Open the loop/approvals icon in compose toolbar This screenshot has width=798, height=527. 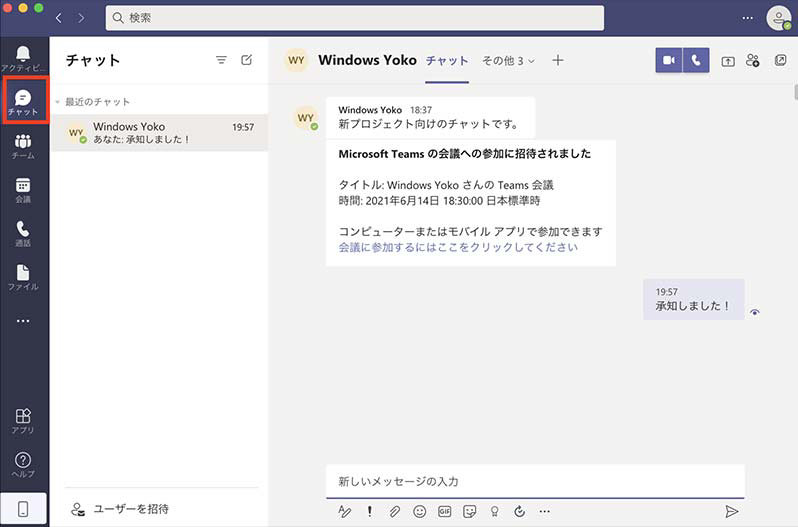tap(519, 511)
